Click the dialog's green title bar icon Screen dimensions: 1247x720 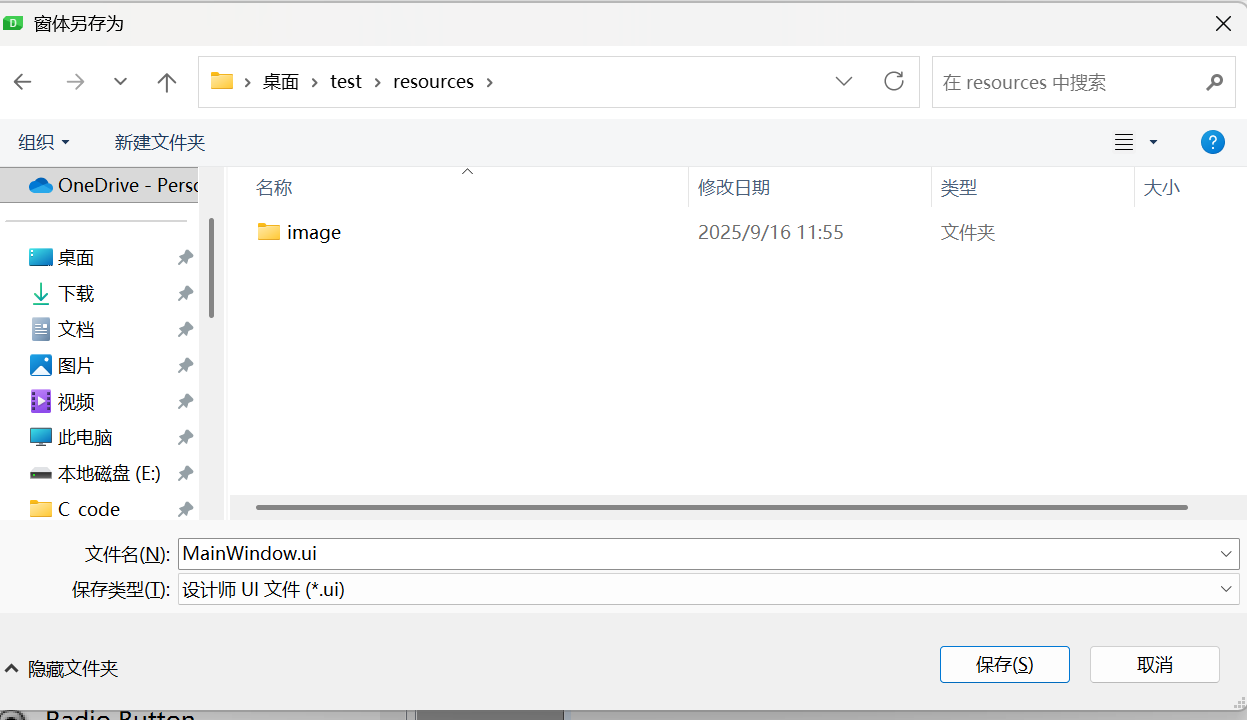click(x=13, y=23)
